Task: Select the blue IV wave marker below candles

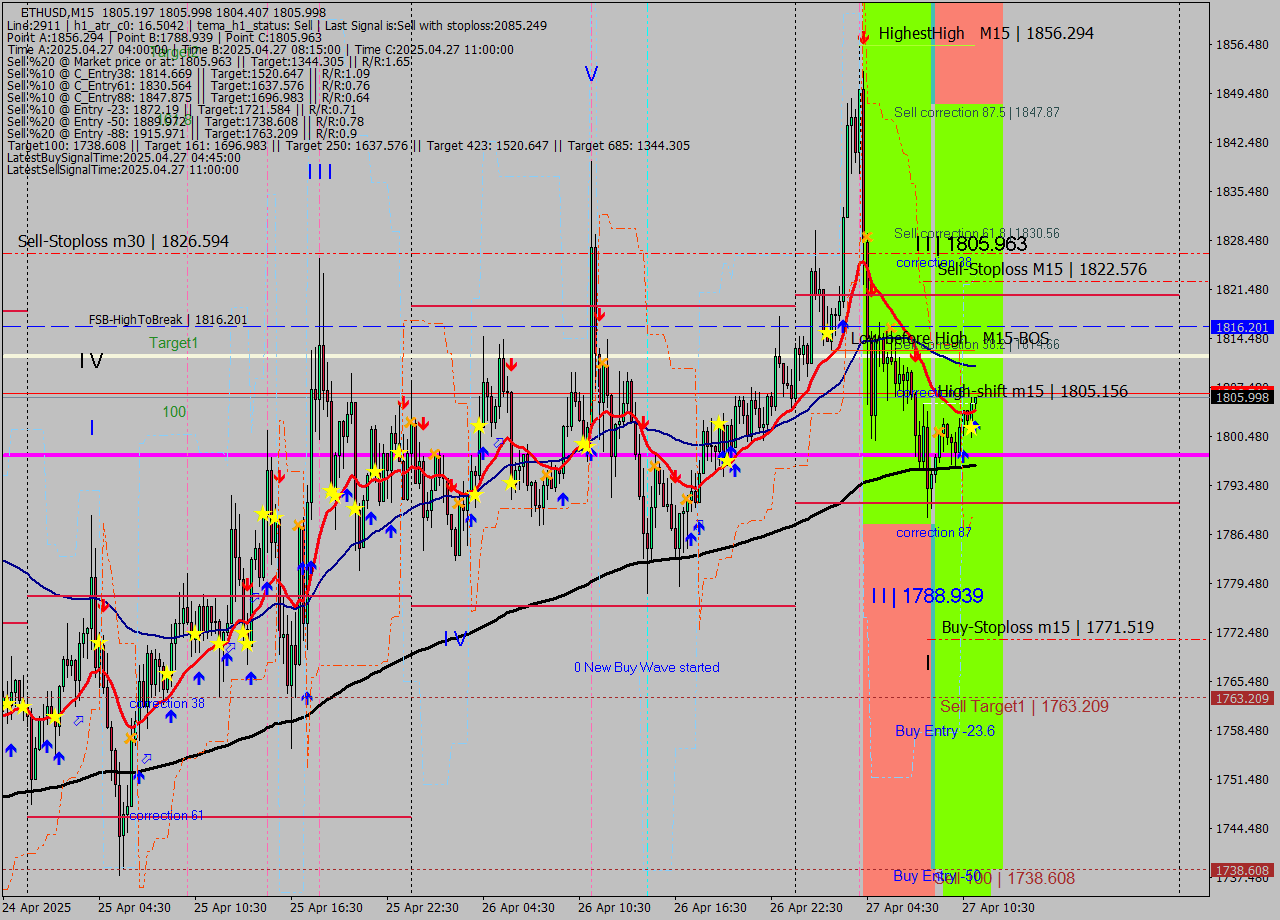Action: (455, 639)
